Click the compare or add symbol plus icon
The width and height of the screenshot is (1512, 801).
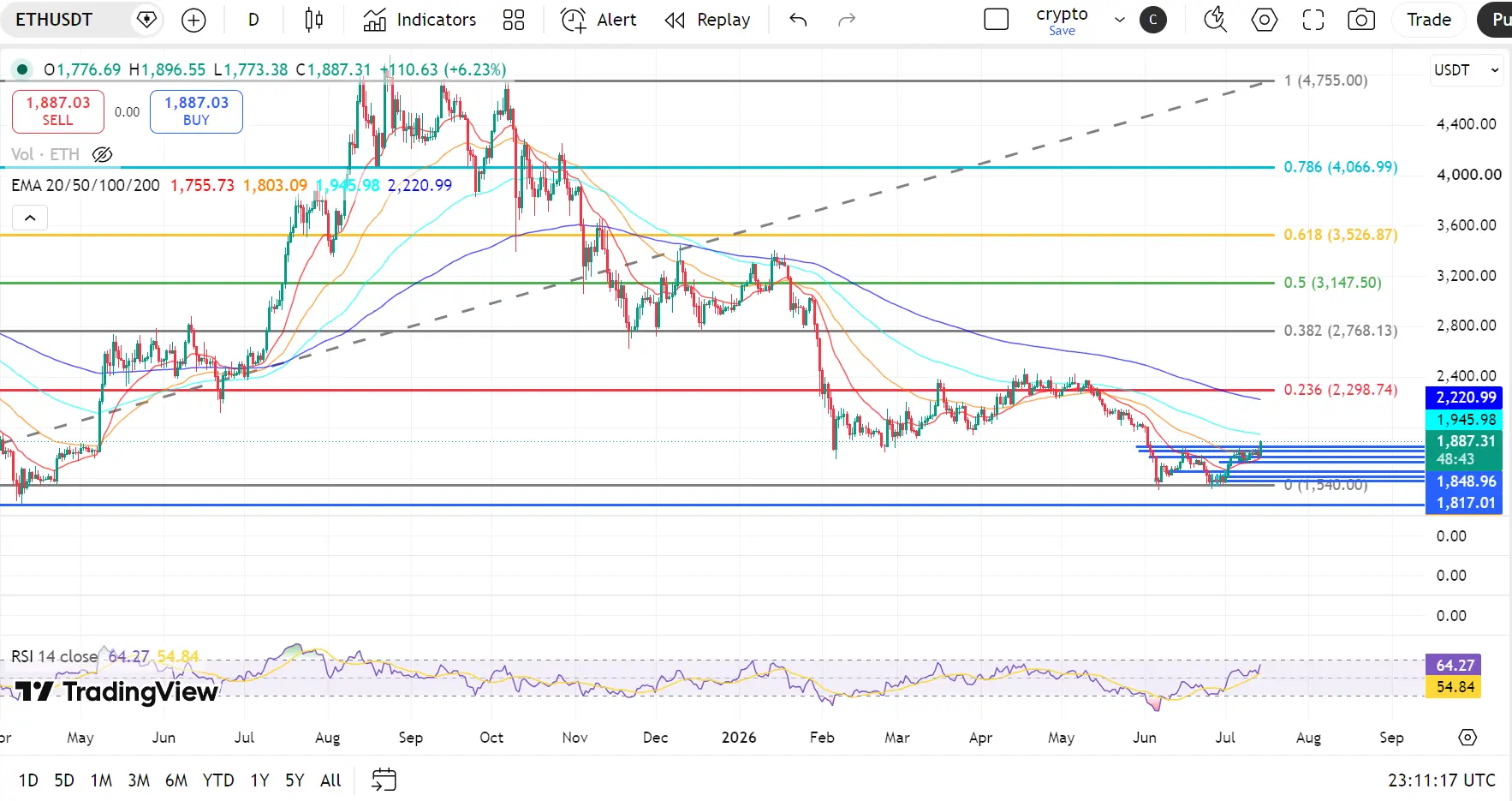[x=194, y=20]
